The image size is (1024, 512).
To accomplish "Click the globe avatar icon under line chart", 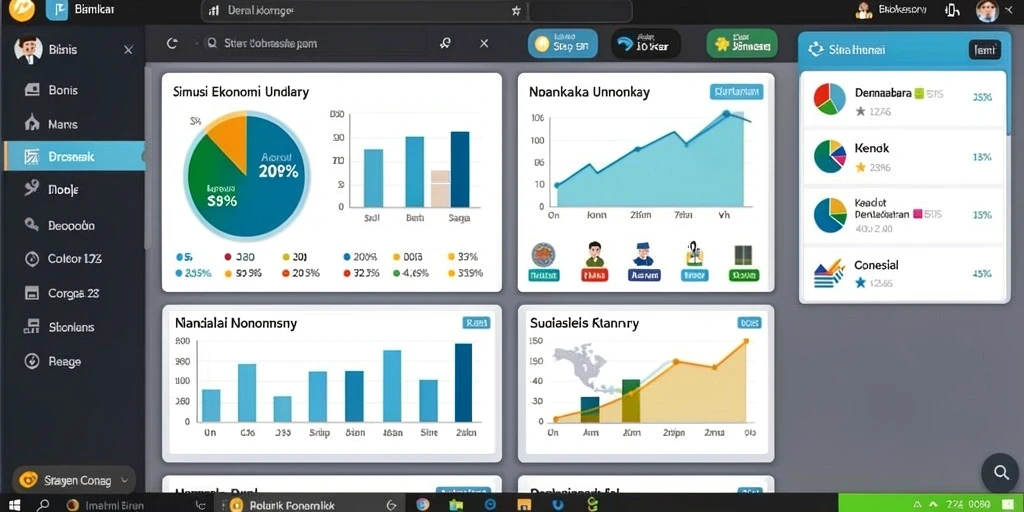I will (x=543, y=254).
